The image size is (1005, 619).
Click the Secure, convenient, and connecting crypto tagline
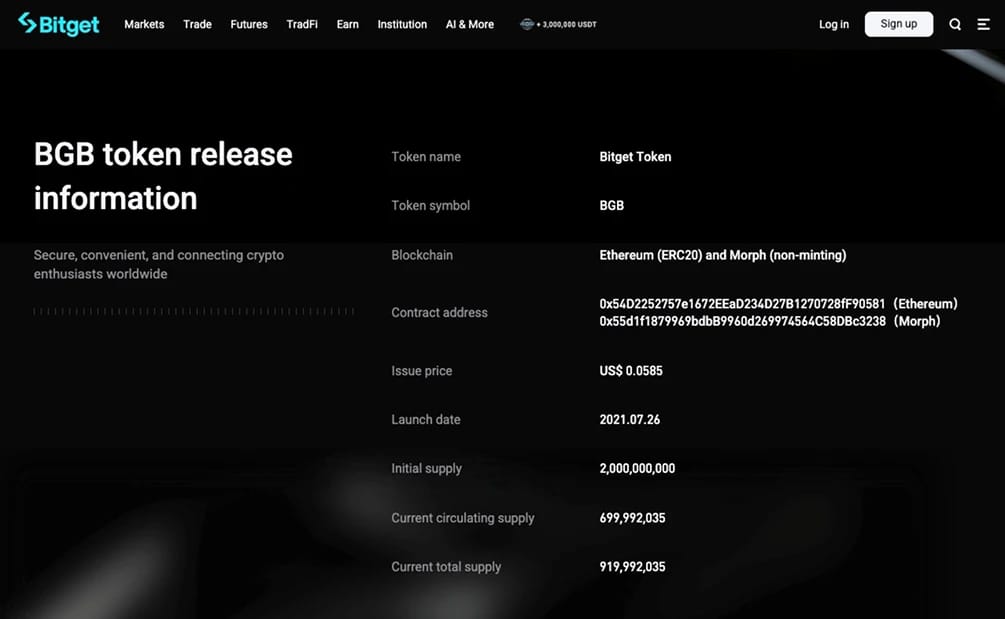[158, 264]
